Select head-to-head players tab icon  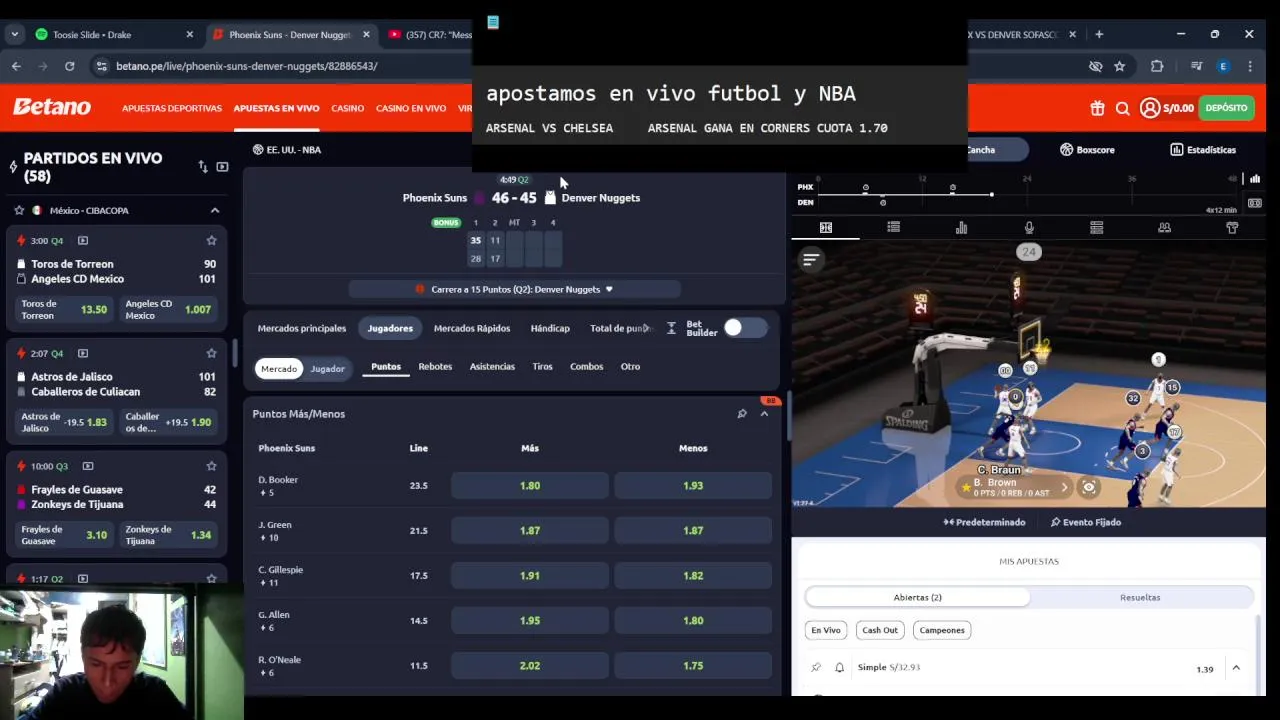[x=1164, y=228]
